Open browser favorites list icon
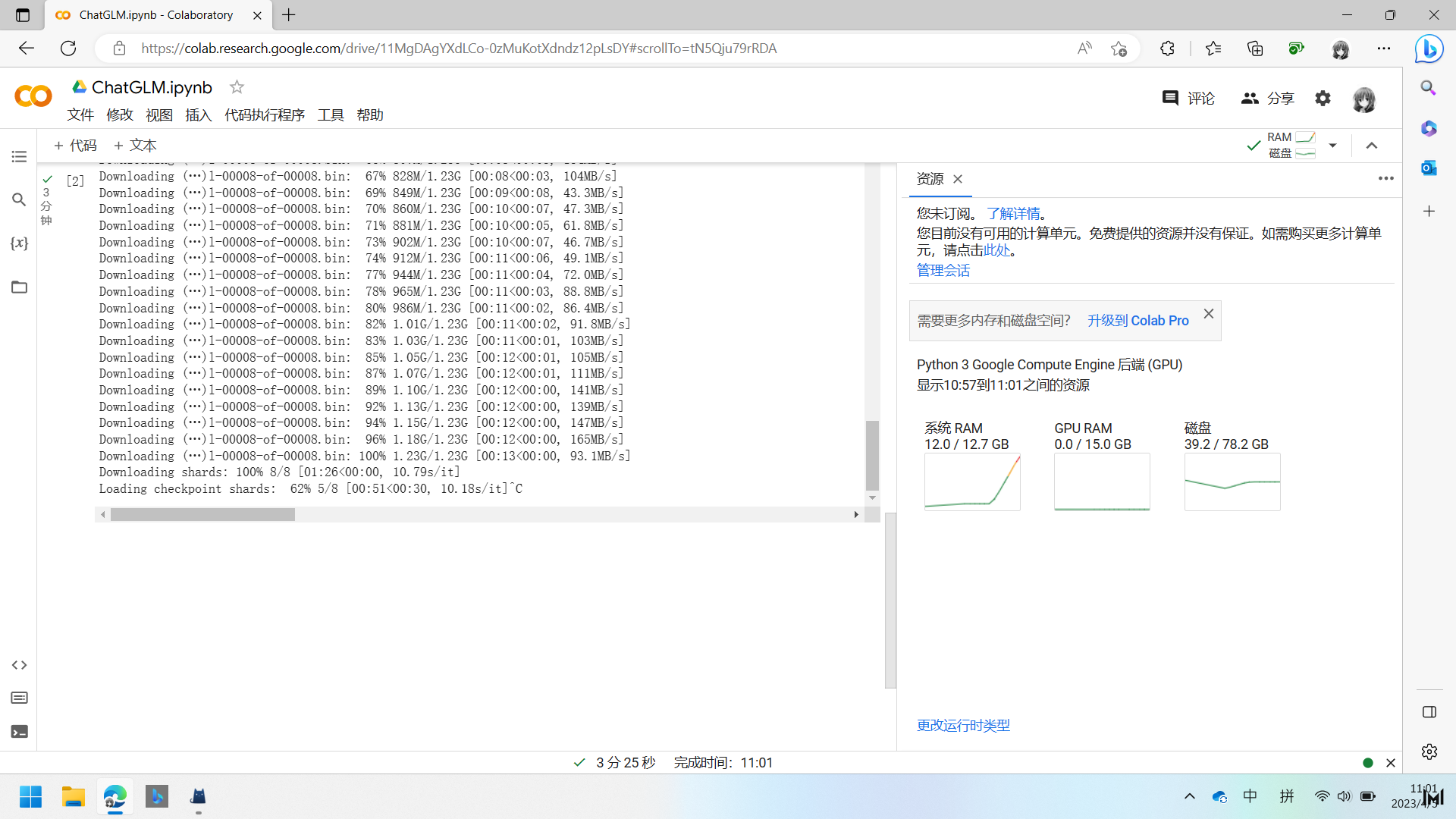Image resolution: width=1456 pixels, height=819 pixels. pos(1213,49)
